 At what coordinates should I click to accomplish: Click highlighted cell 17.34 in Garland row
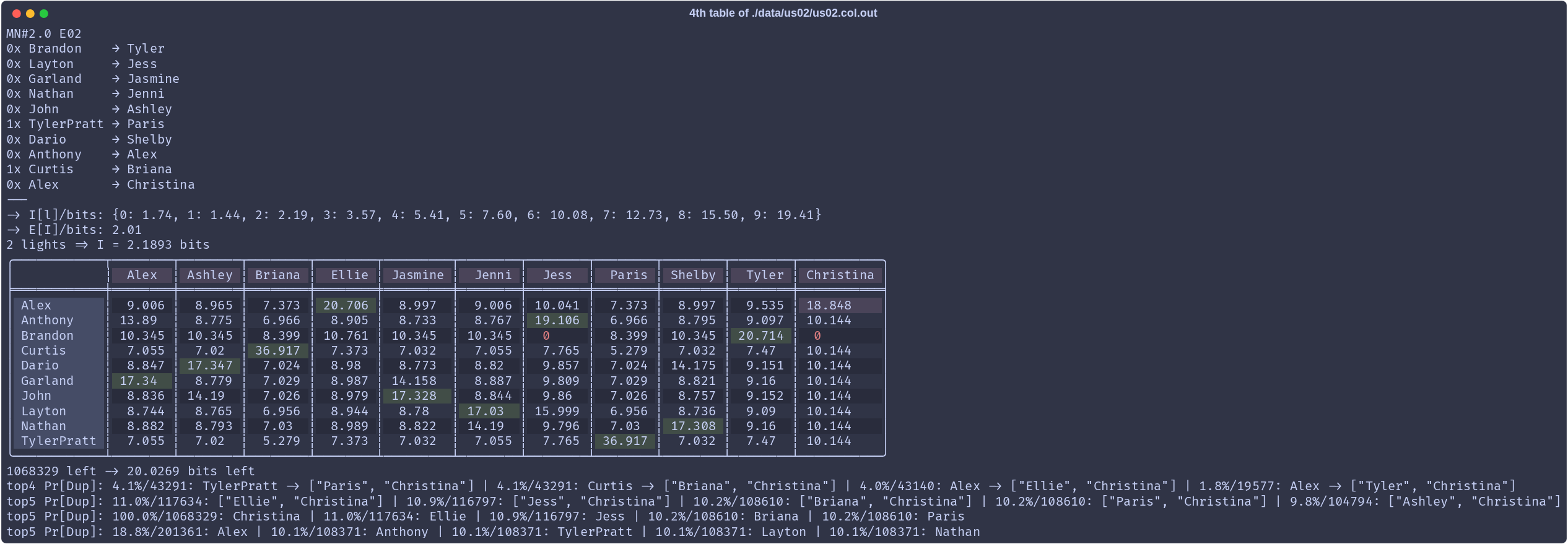coord(142,381)
